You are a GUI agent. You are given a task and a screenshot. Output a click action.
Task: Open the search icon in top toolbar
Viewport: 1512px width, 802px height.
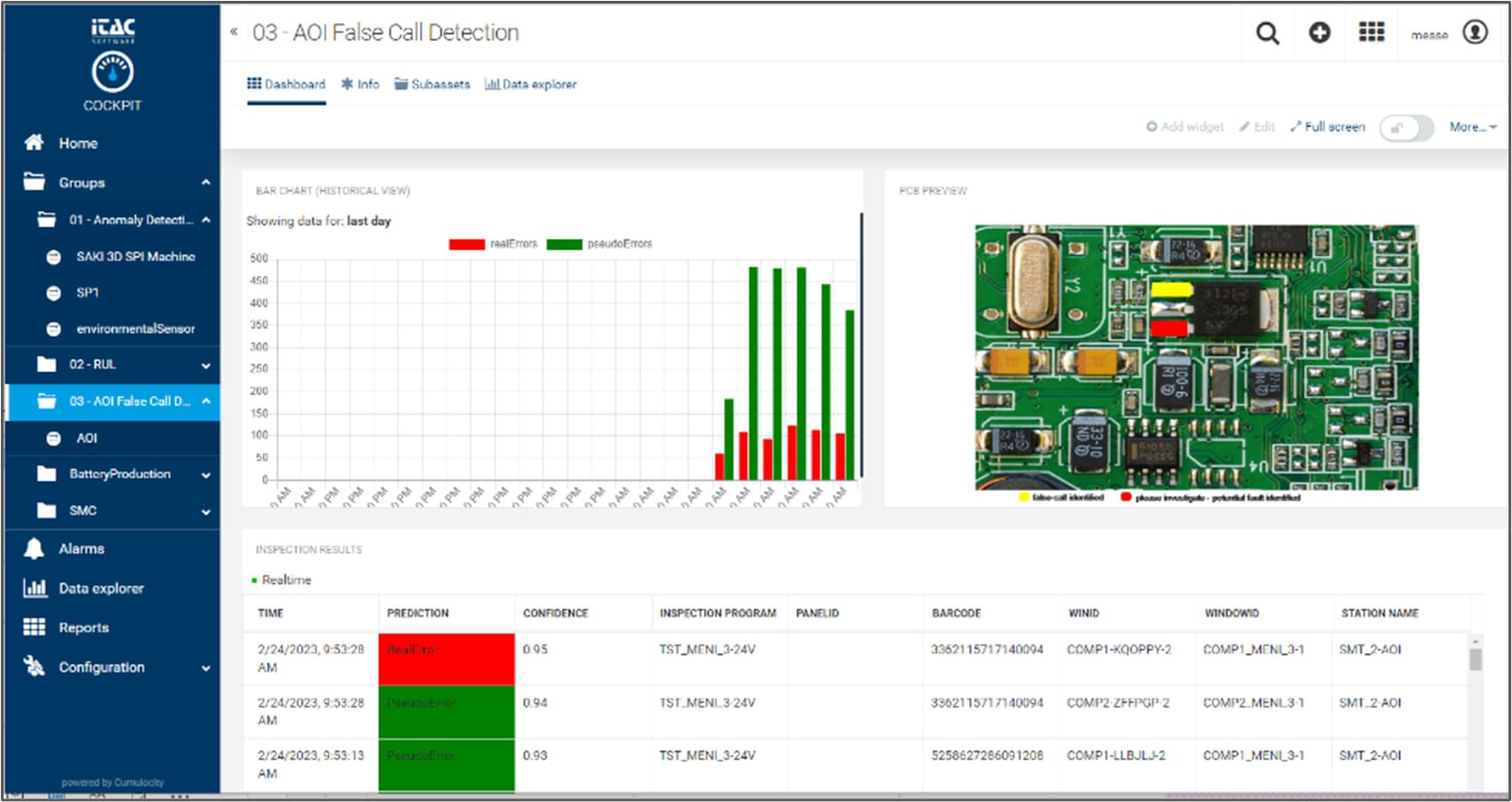(x=1267, y=32)
